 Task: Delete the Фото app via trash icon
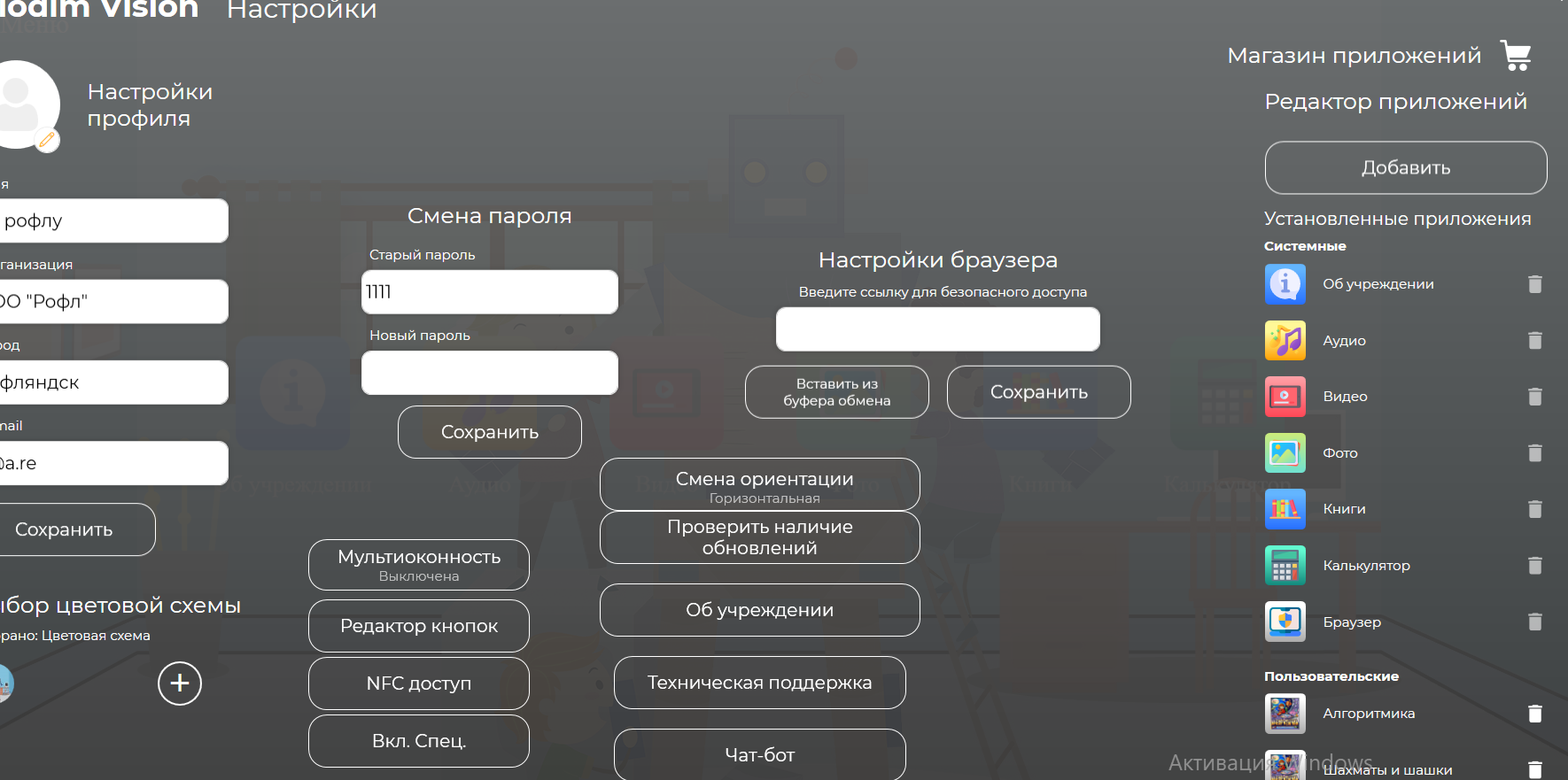[x=1535, y=453]
